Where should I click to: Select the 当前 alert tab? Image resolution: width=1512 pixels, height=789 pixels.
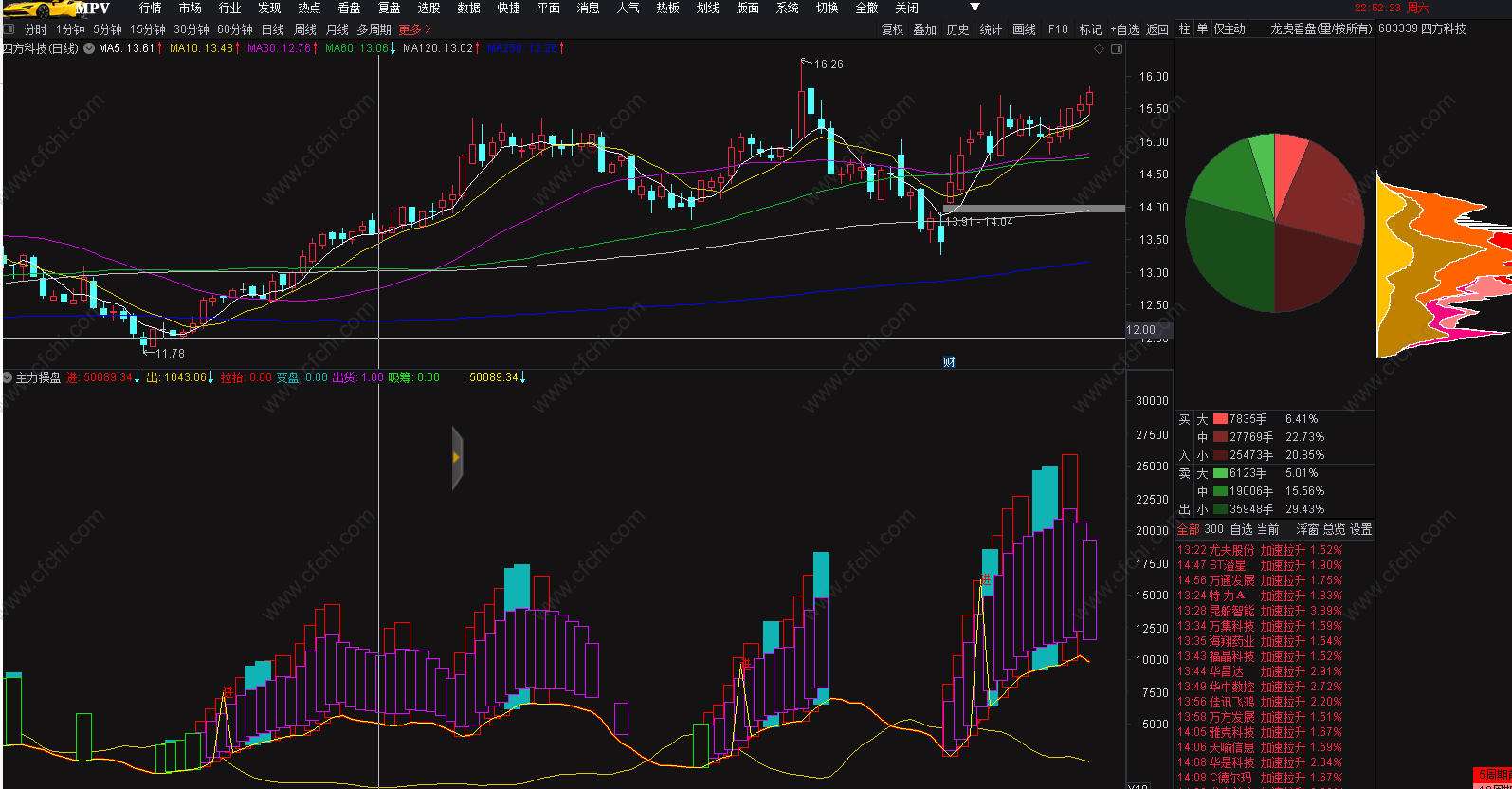[x=1268, y=529]
